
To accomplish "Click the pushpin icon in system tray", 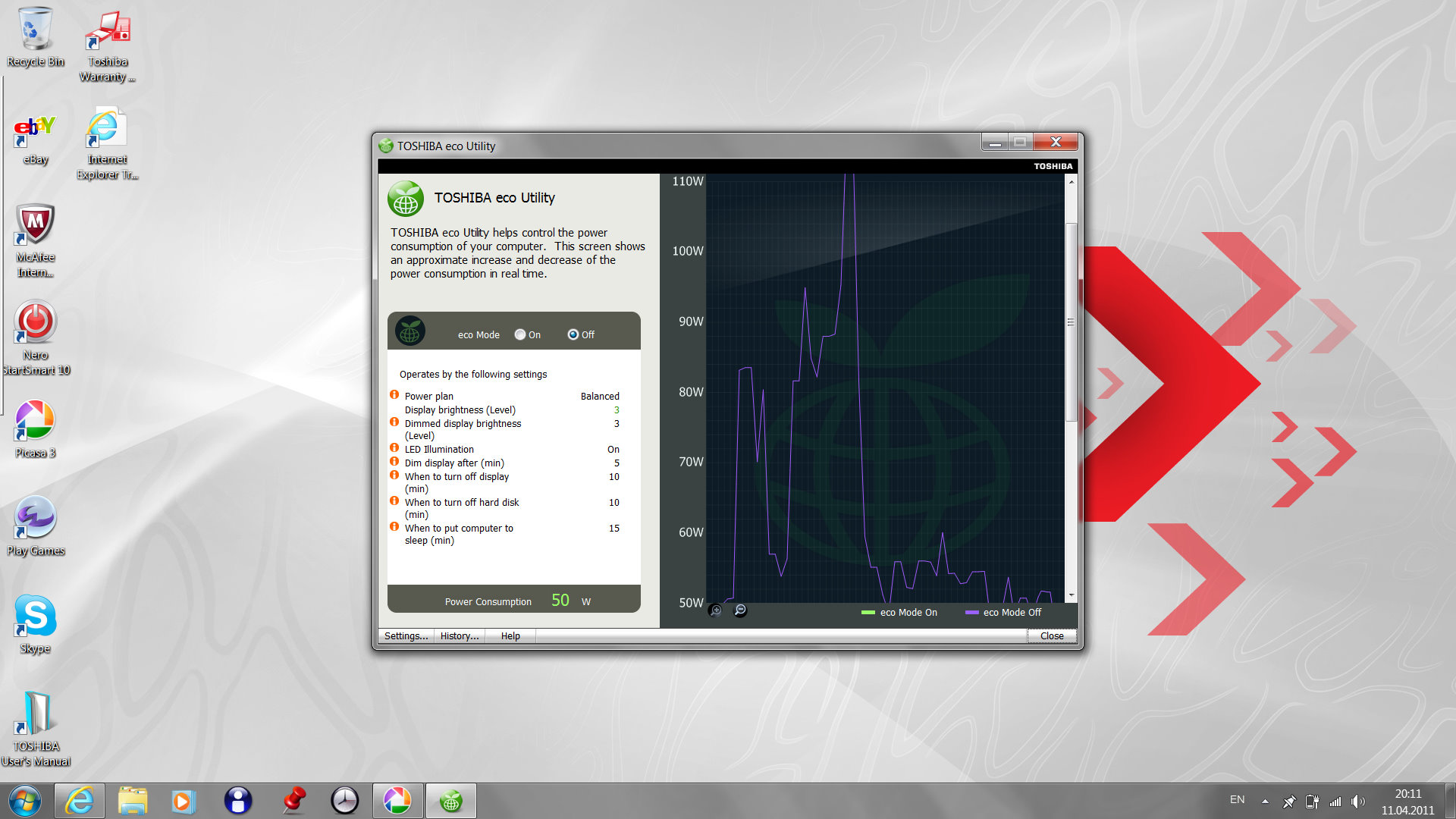I will point(1288,802).
